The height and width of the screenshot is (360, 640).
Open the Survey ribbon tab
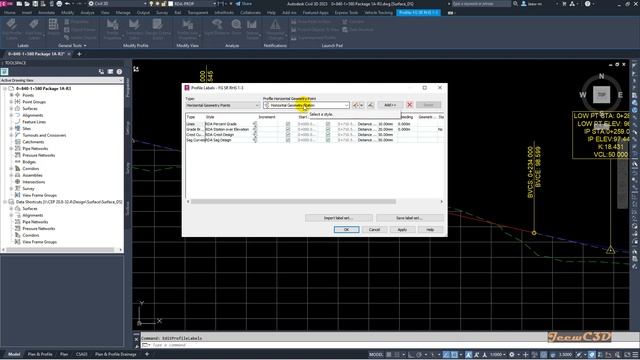[162, 13]
